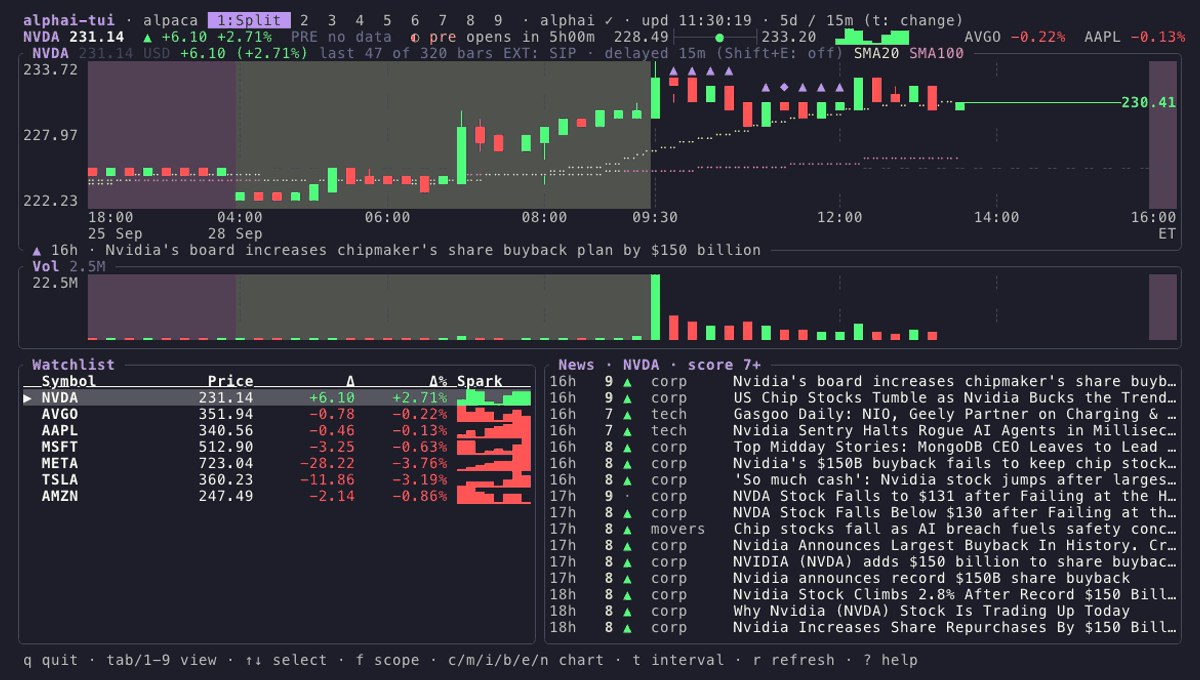Switch to the 1:Split view tab
Image resolution: width=1200 pixels, height=680 pixels.
tap(249, 20)
